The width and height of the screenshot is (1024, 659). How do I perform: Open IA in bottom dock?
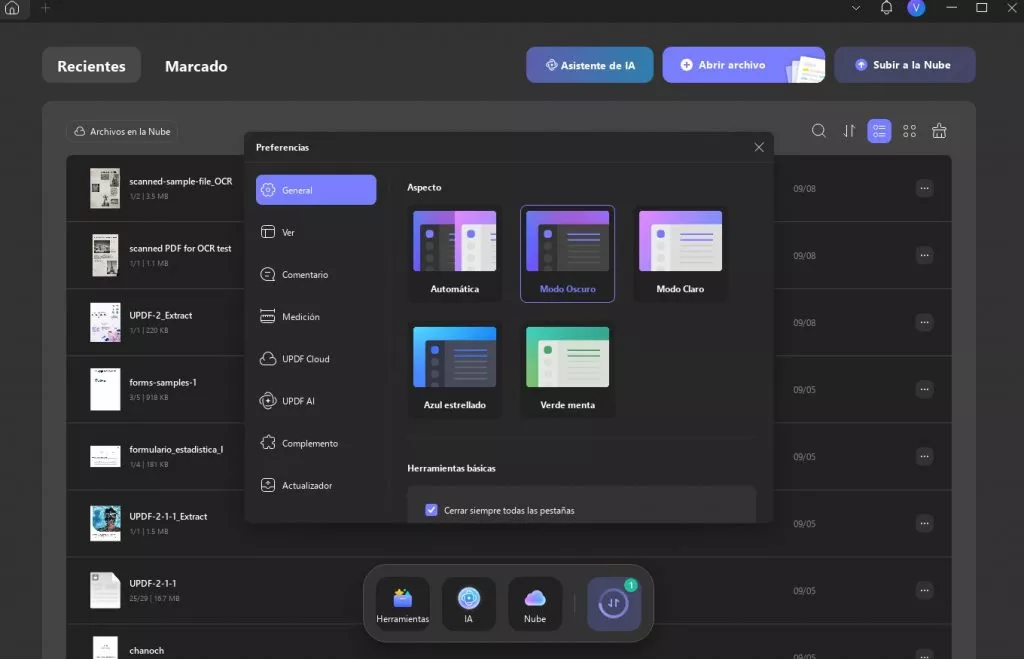click(x=469, y=603)
